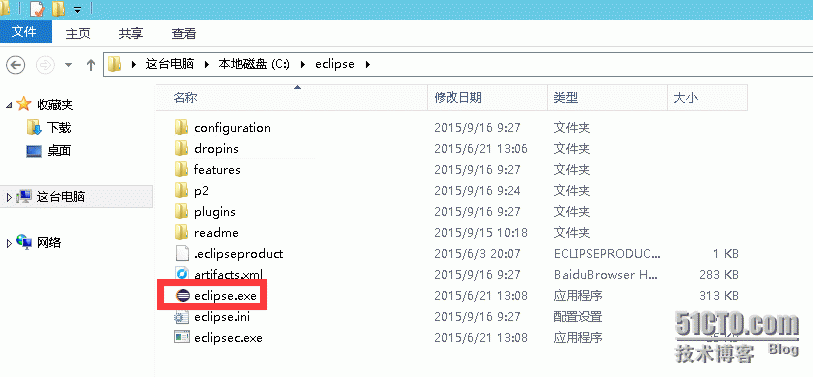This screenshot has width=813, height=377.
Task: Open recent locations dropdown arrow
Action: [x=68, y=65]
